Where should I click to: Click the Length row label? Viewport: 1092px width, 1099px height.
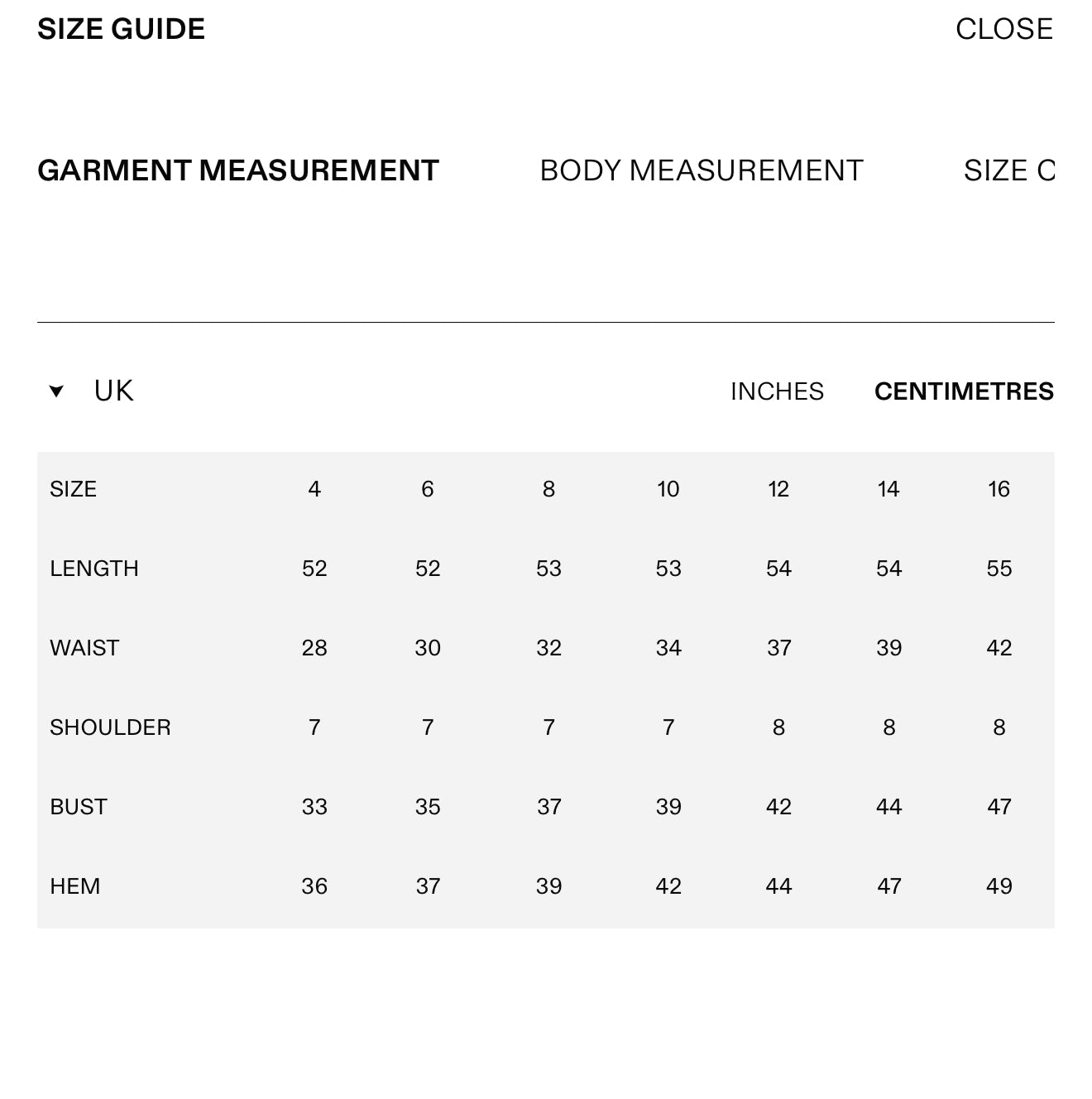(x=94, y=569)
